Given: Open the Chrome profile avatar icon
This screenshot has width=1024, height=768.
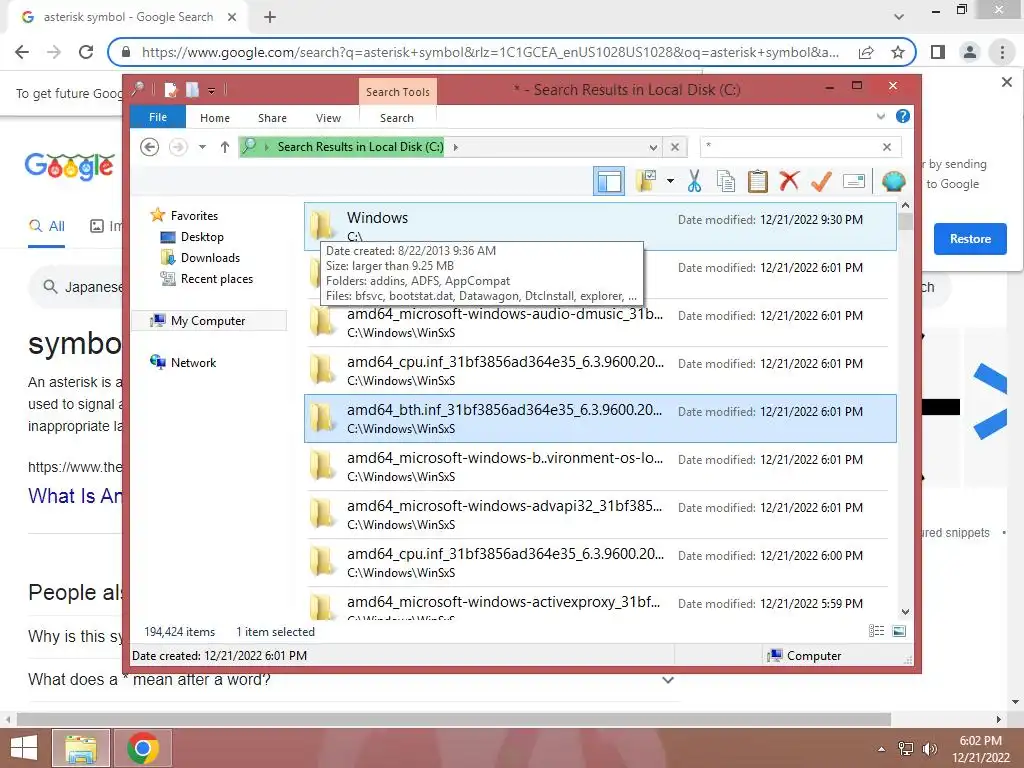Looking at the screenshot, I should tap(970, 52).
